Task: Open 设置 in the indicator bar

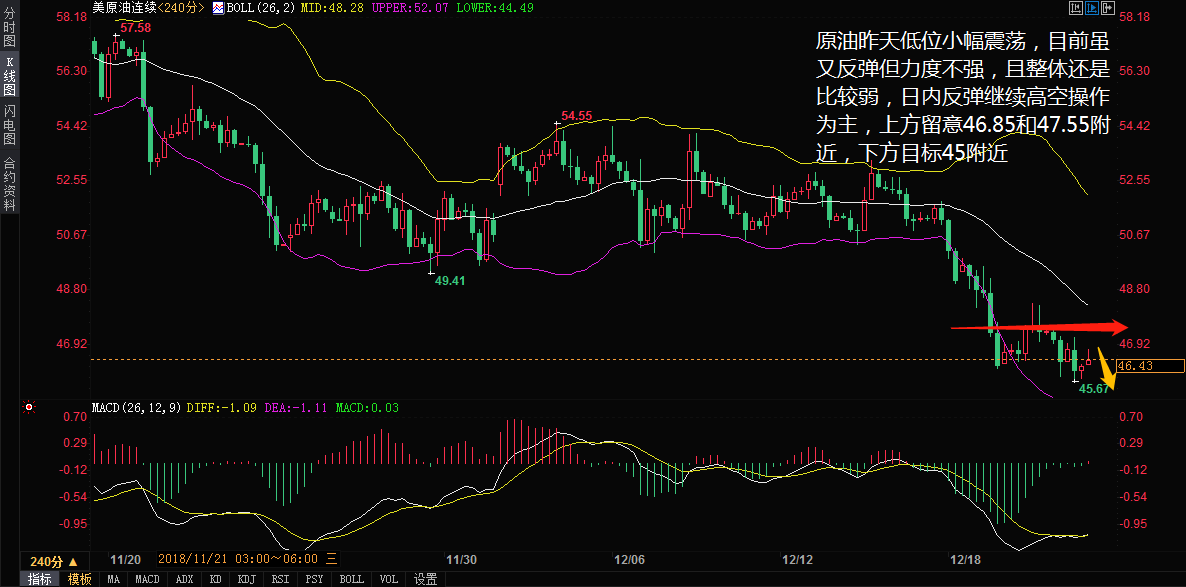Action: pos(426,579)
